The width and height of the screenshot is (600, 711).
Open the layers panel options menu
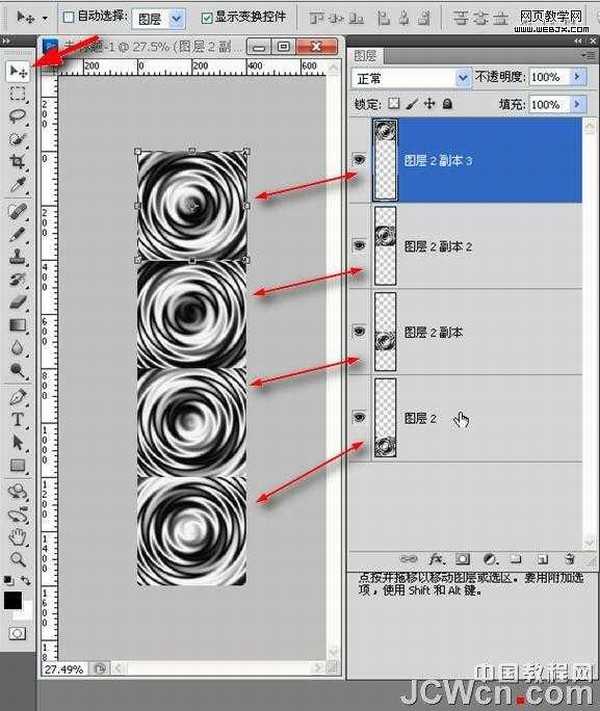590,55
